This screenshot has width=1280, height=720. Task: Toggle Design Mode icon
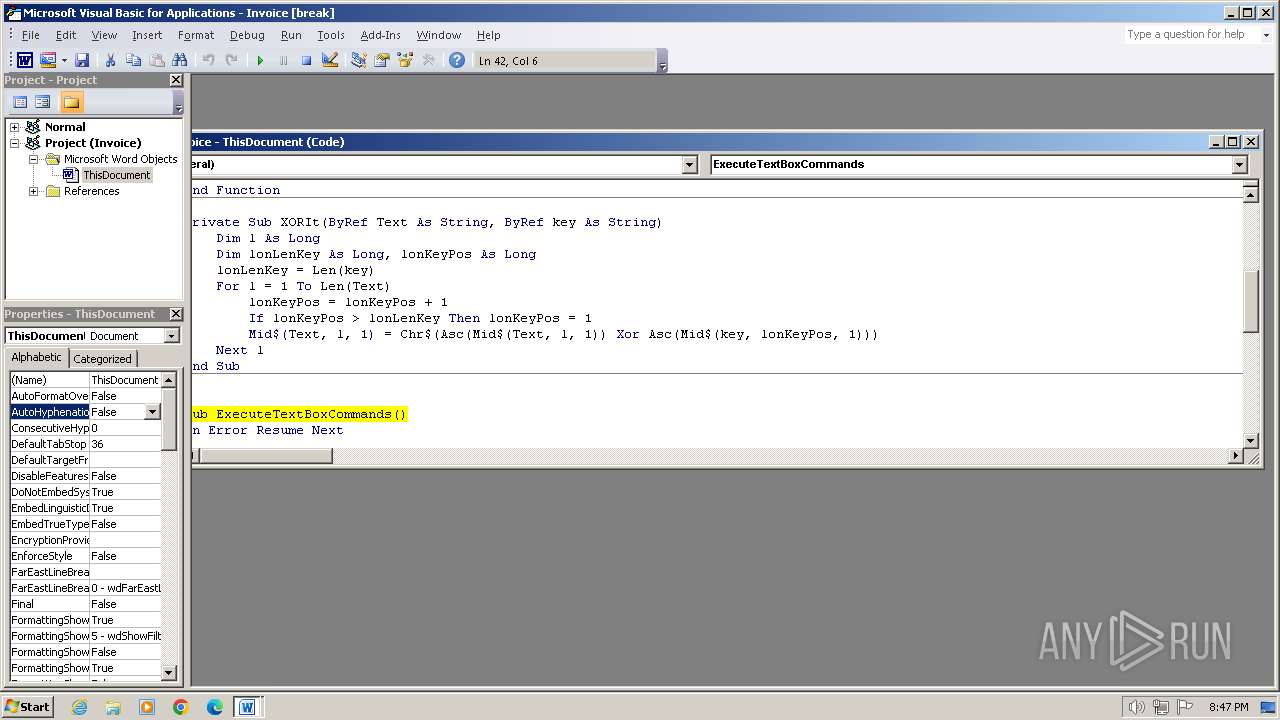pos(330,61)
